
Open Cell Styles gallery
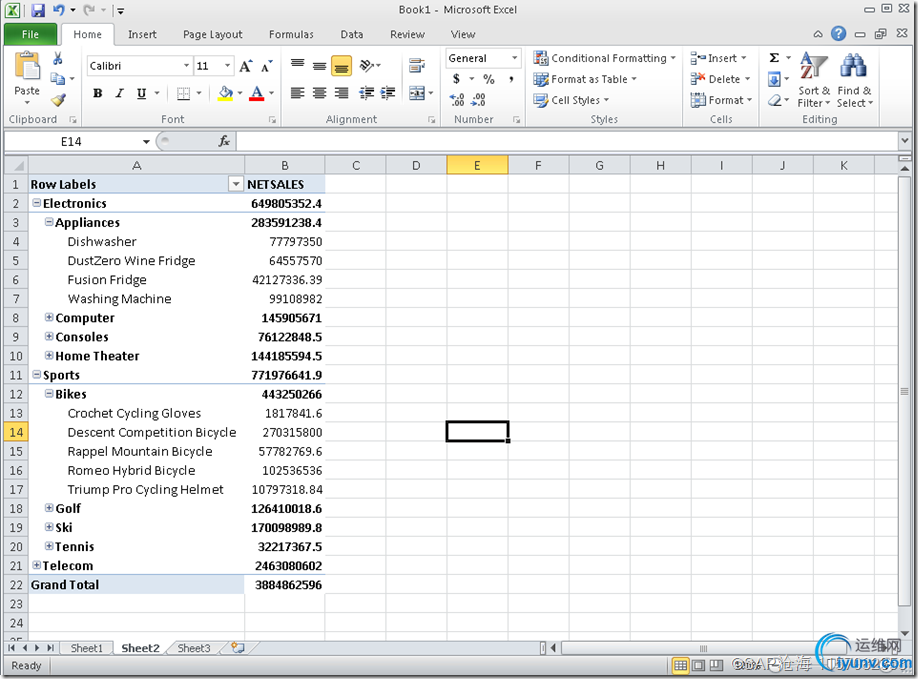(571, 100)
